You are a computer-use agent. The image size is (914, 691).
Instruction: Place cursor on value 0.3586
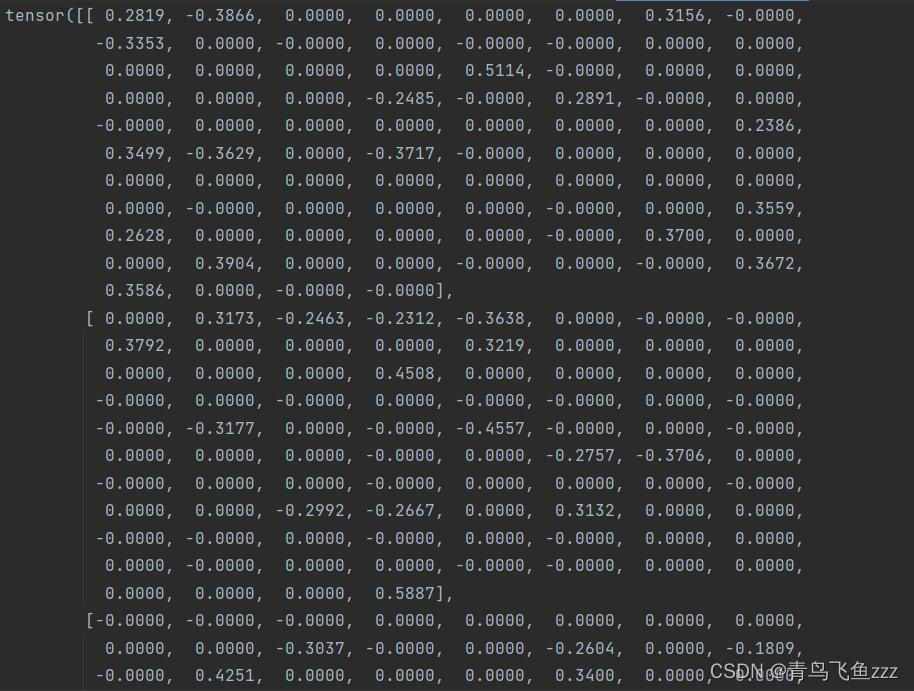[135, 290]
